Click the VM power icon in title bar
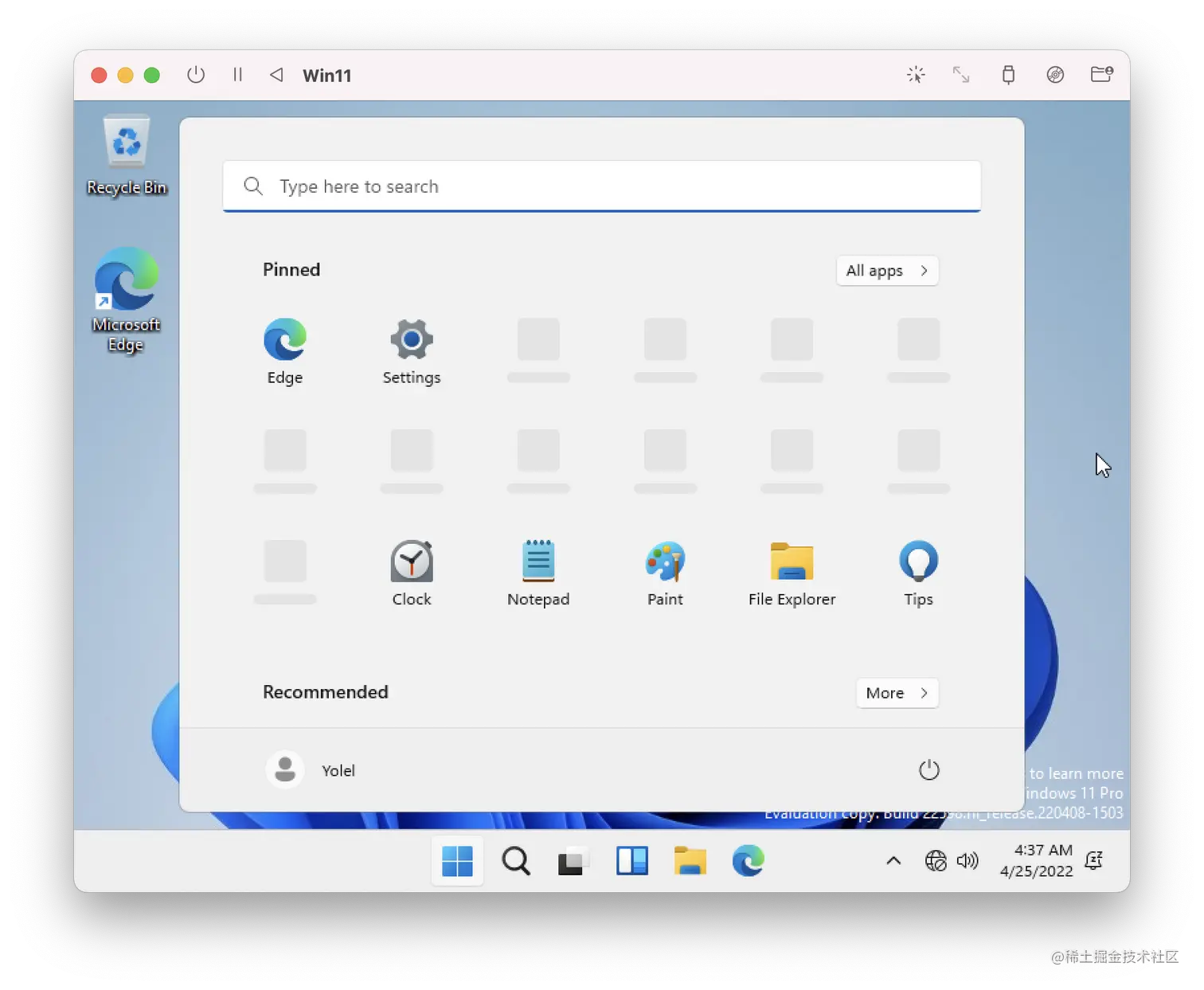 [196, 75]
